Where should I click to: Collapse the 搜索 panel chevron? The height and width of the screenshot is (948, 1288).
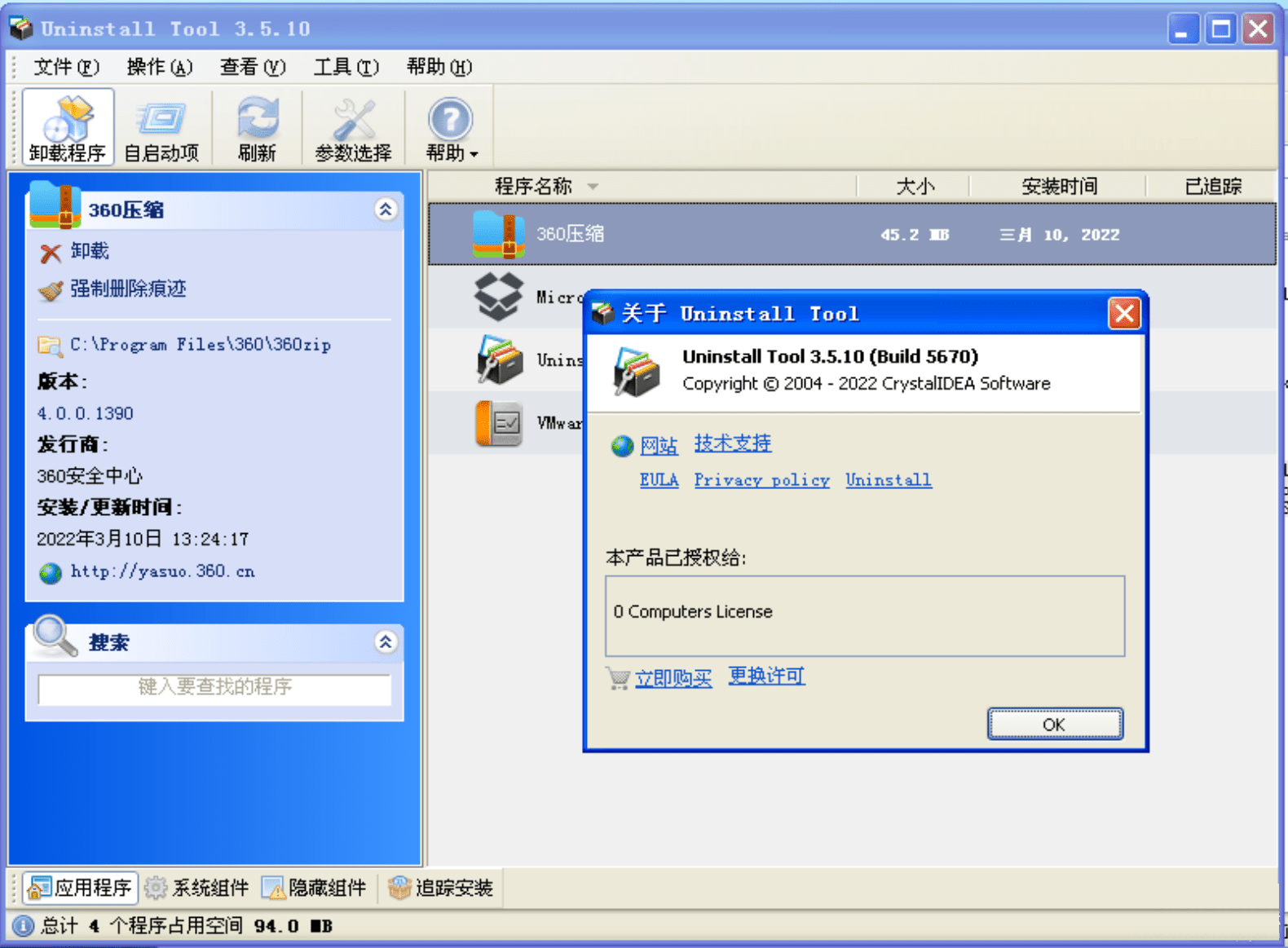click(x=386, y=642)
